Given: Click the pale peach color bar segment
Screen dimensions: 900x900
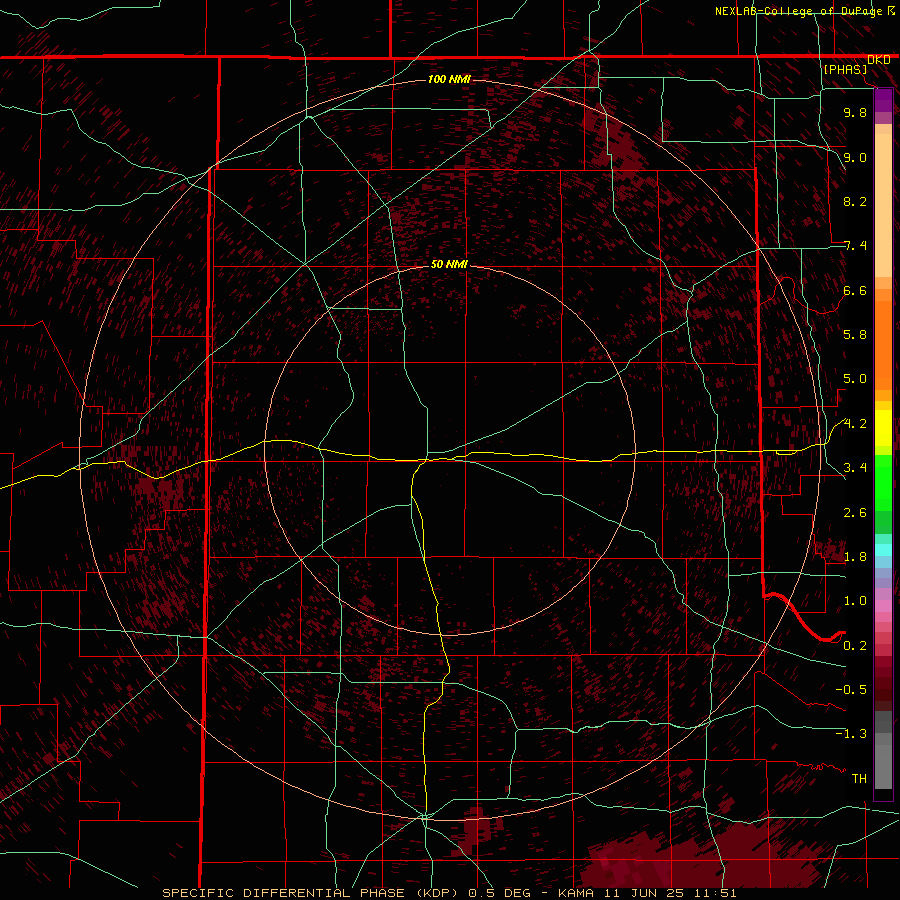Looking at the screenshot, I should 883,205.
